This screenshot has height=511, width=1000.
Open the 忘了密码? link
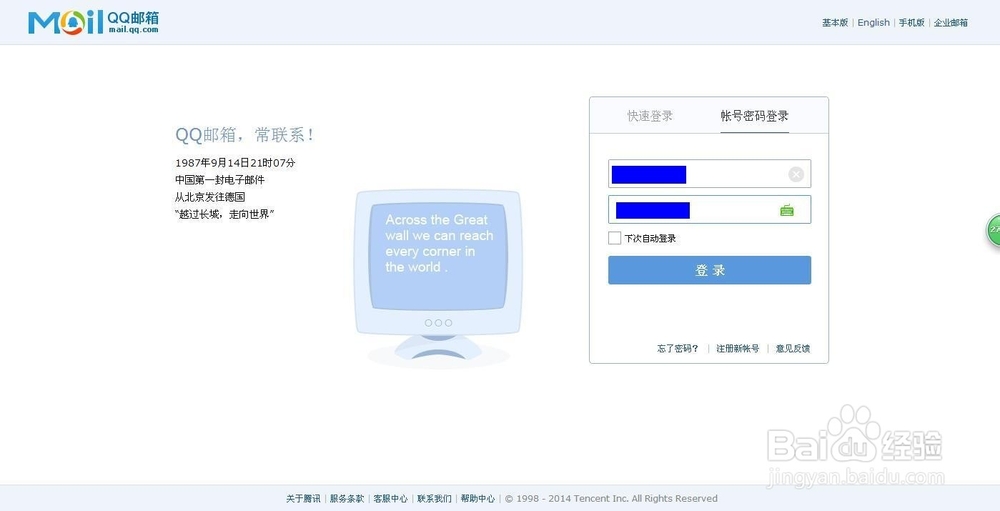(678, 348)
